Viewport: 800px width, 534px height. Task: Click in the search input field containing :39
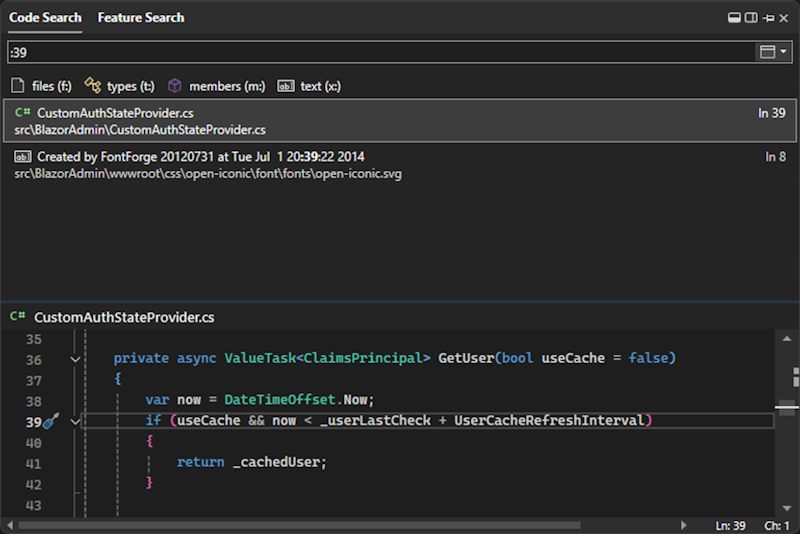380,52
